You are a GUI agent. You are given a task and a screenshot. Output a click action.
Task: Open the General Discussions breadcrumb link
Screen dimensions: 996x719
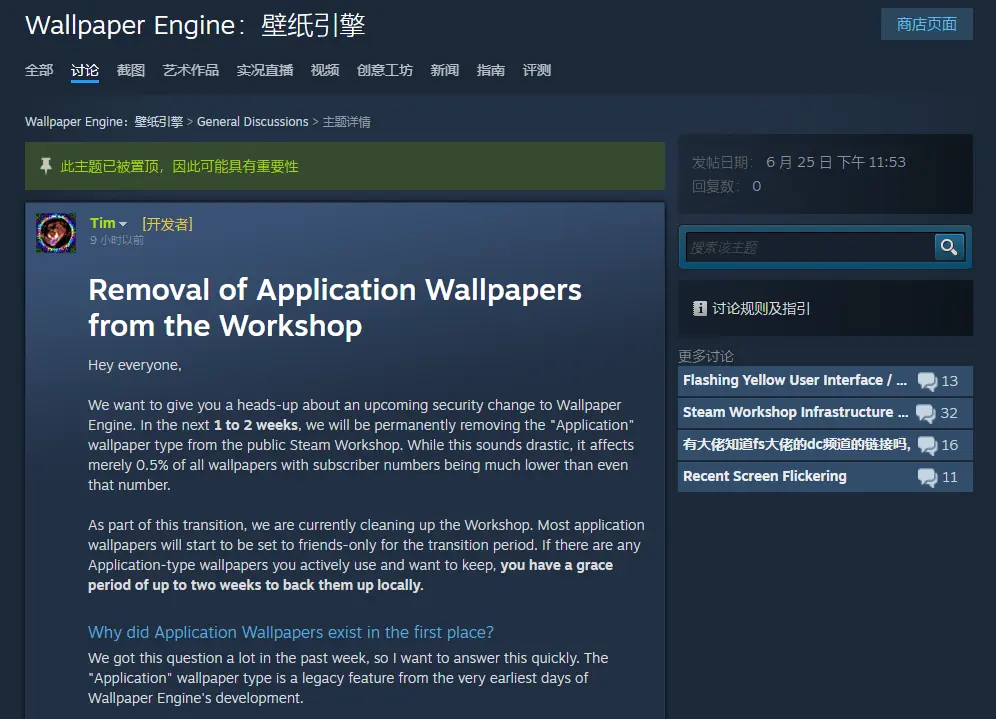[252, 121]
